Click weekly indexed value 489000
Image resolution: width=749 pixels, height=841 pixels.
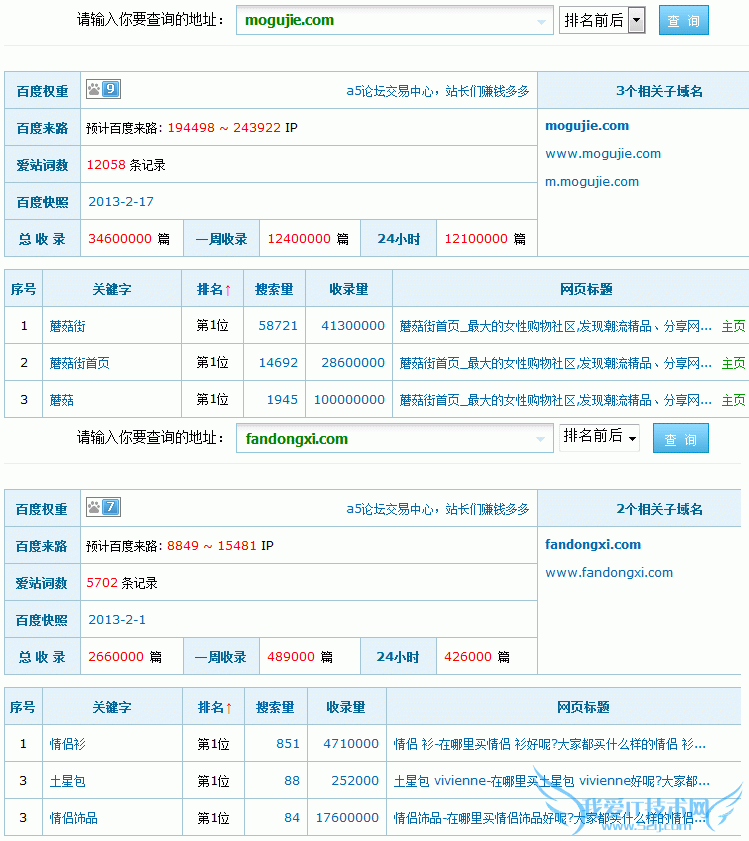pos(291,656)
